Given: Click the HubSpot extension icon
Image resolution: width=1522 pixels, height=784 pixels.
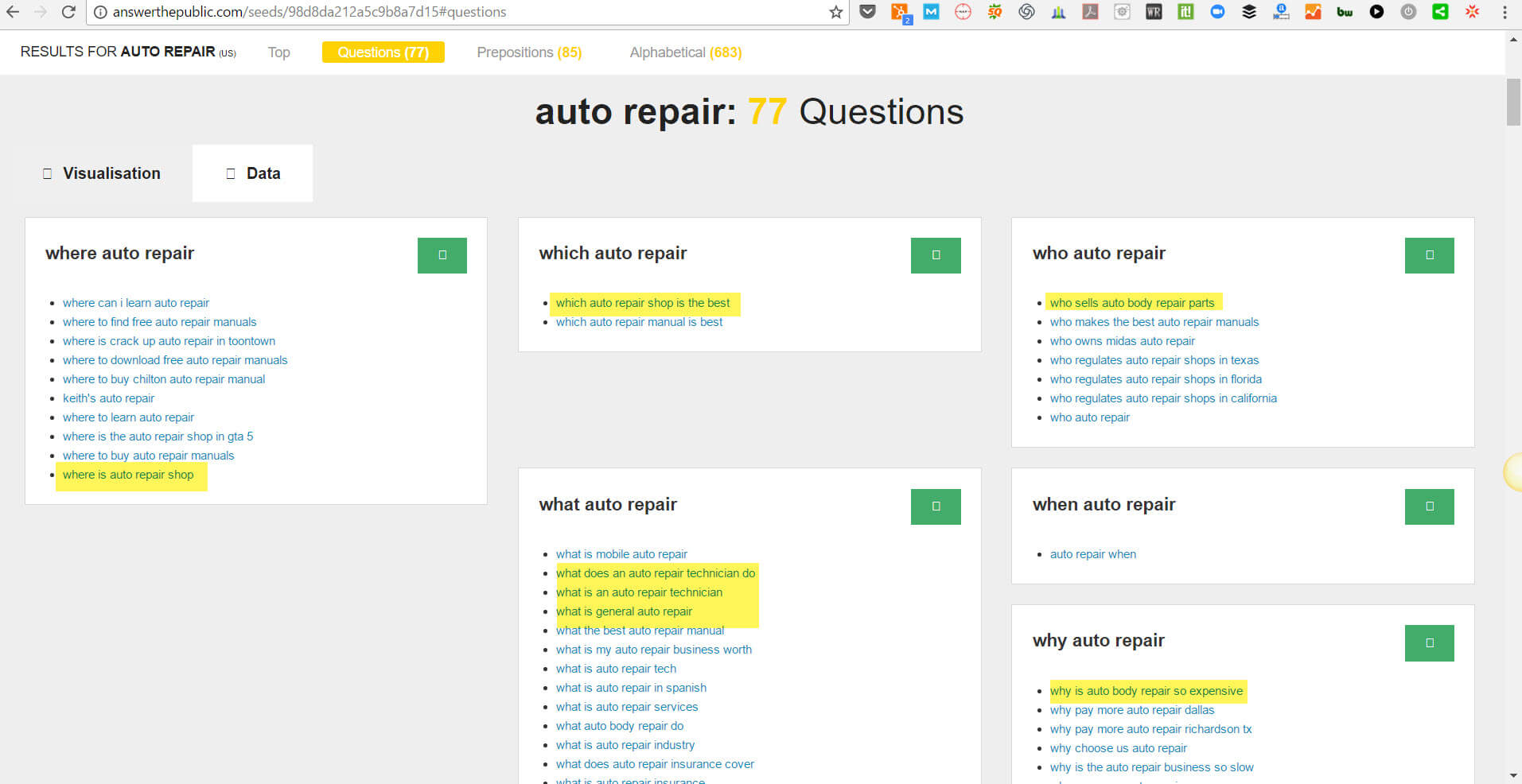Looking at the screenshot, I should coord(900,12).
